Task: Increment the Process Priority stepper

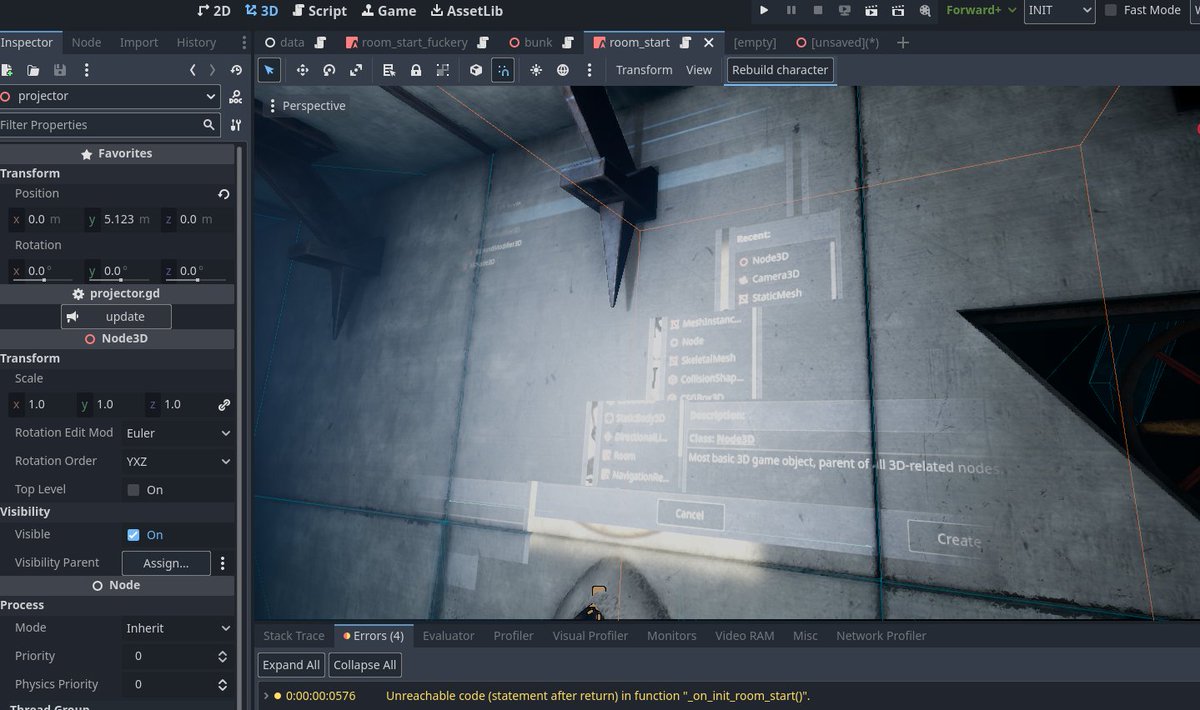Action: (x=222, y=652)
